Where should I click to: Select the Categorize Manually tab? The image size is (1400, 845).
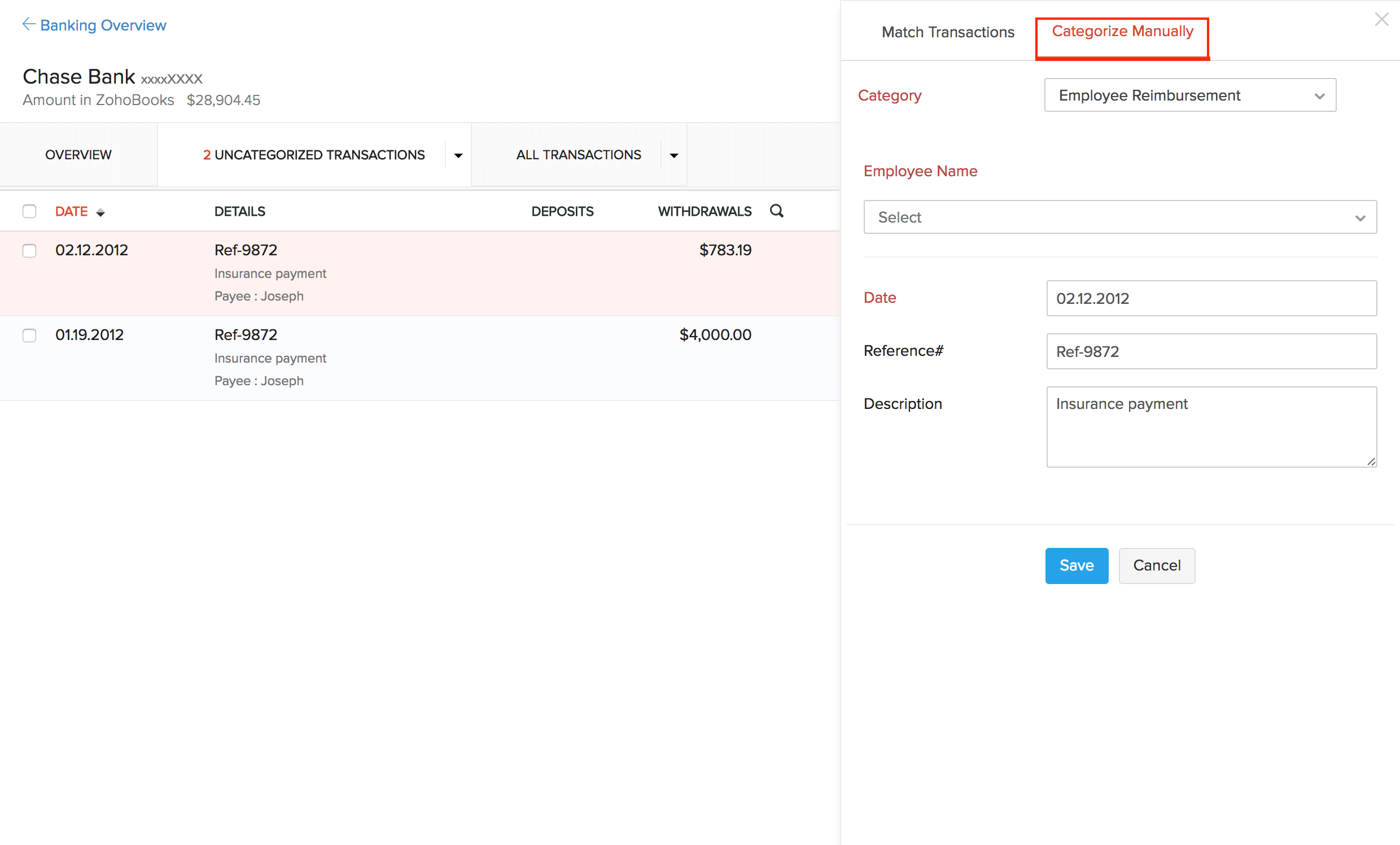(1122, 32)
